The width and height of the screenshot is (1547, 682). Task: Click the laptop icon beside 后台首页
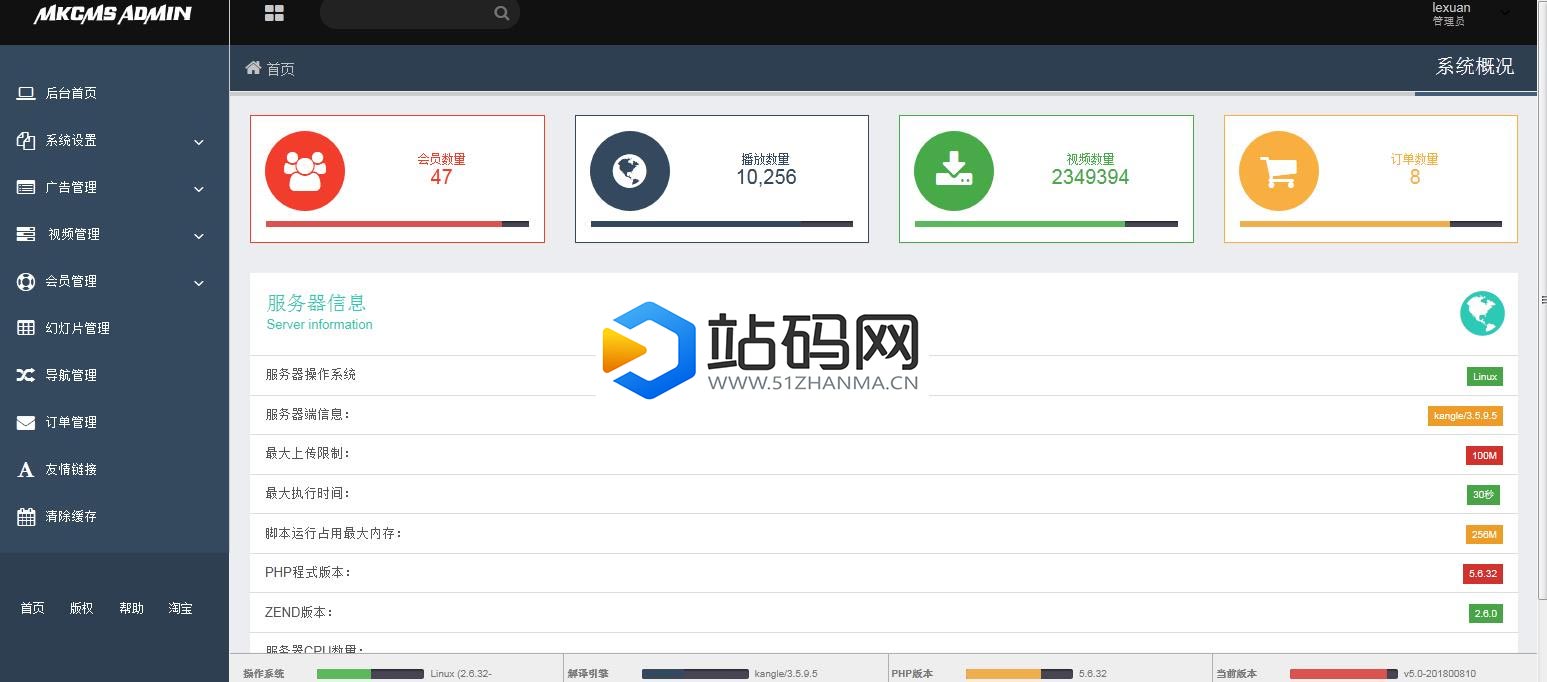click(x=26, y=93)
